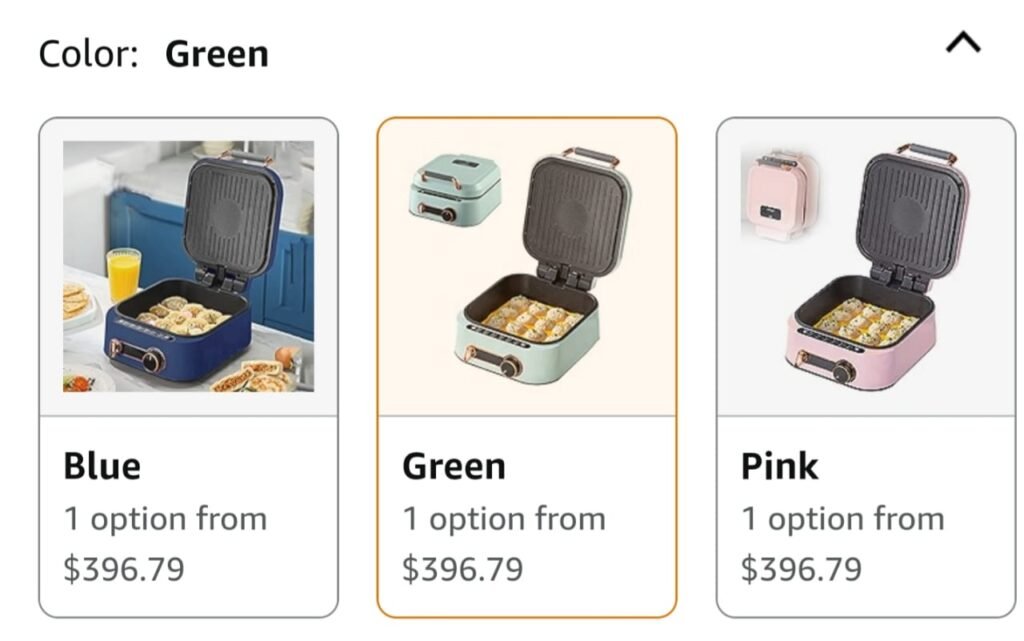Click the pink grill product image
The height and width of the screenshot is (641, 1024).
866,266
